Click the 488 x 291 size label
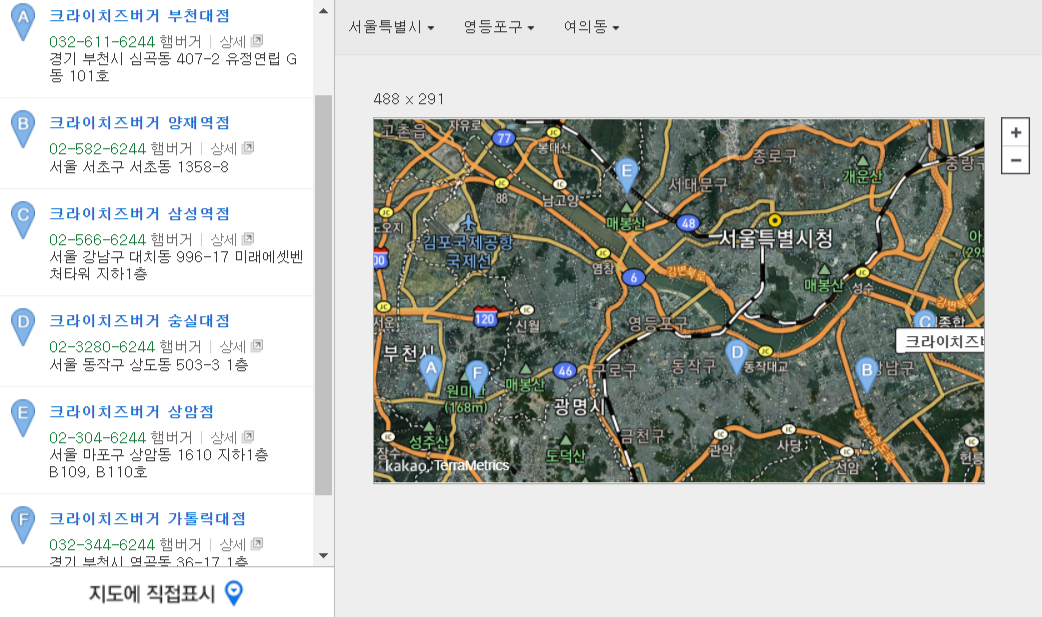Screen dimensions: 1042x617 (x=409, y=99)
